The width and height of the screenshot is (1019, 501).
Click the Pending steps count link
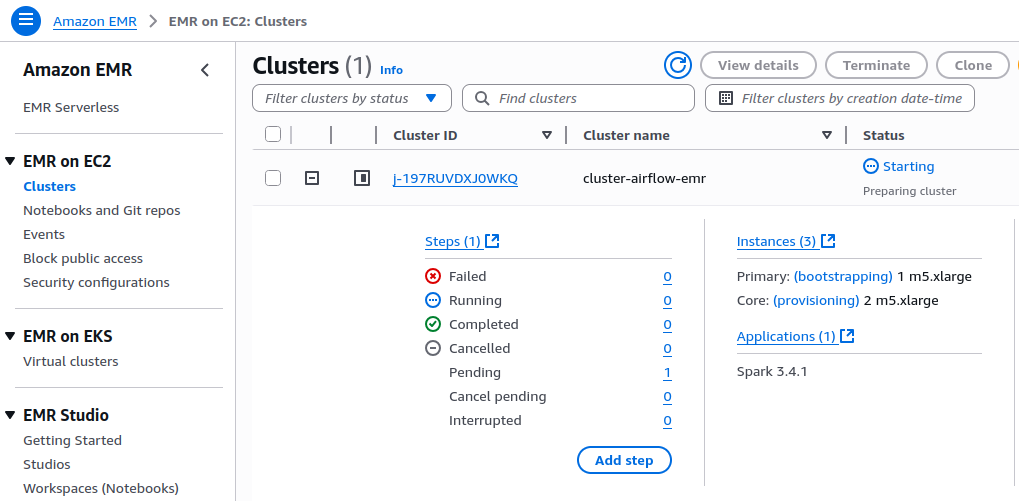667,373
